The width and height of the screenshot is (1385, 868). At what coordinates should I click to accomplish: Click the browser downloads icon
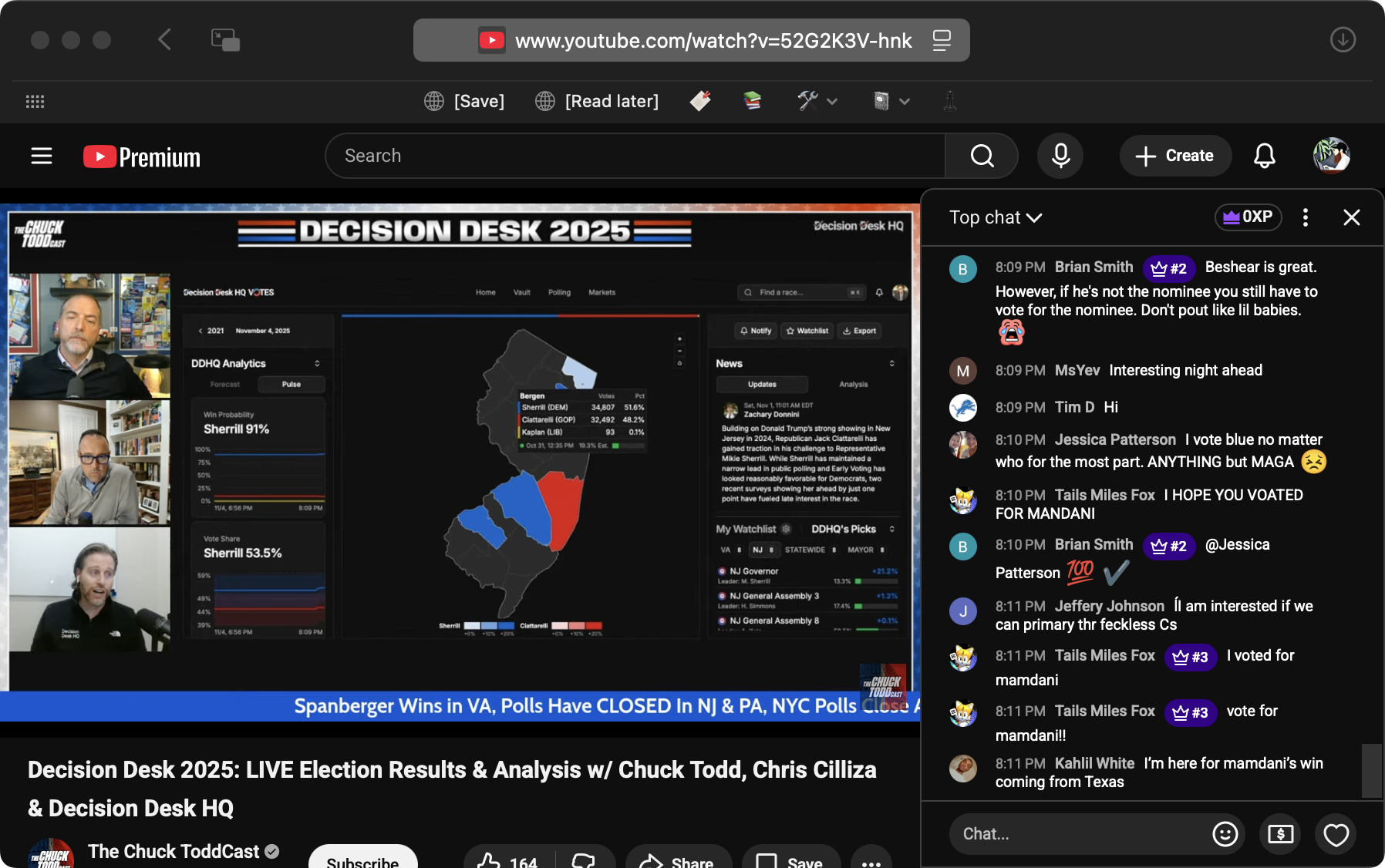[1343, 40]
